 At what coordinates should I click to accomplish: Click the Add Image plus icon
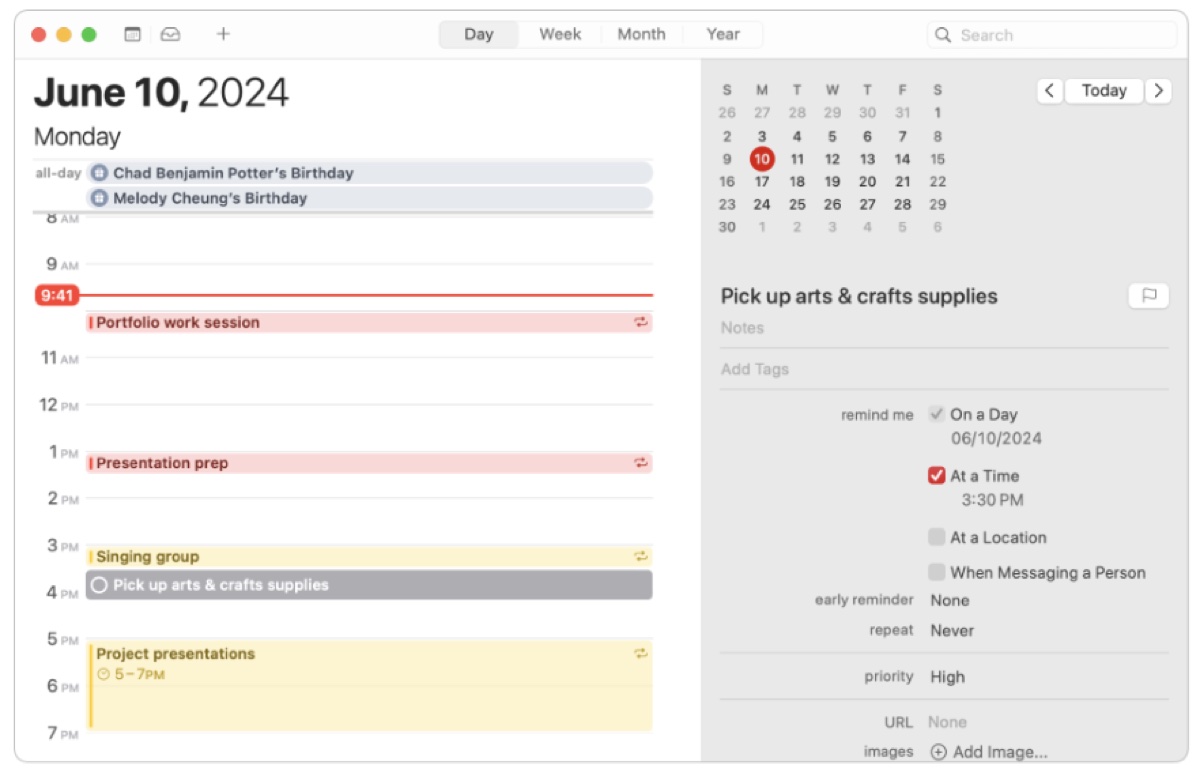(x=938, y=751)
